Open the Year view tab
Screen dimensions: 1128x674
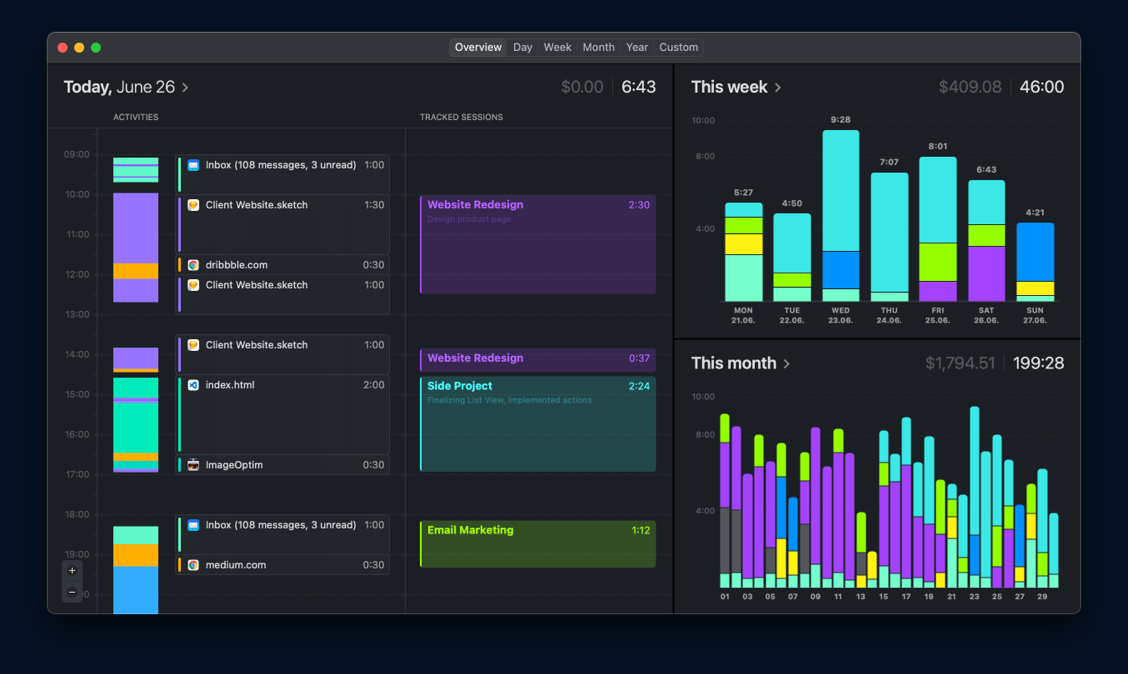[636, 47]
